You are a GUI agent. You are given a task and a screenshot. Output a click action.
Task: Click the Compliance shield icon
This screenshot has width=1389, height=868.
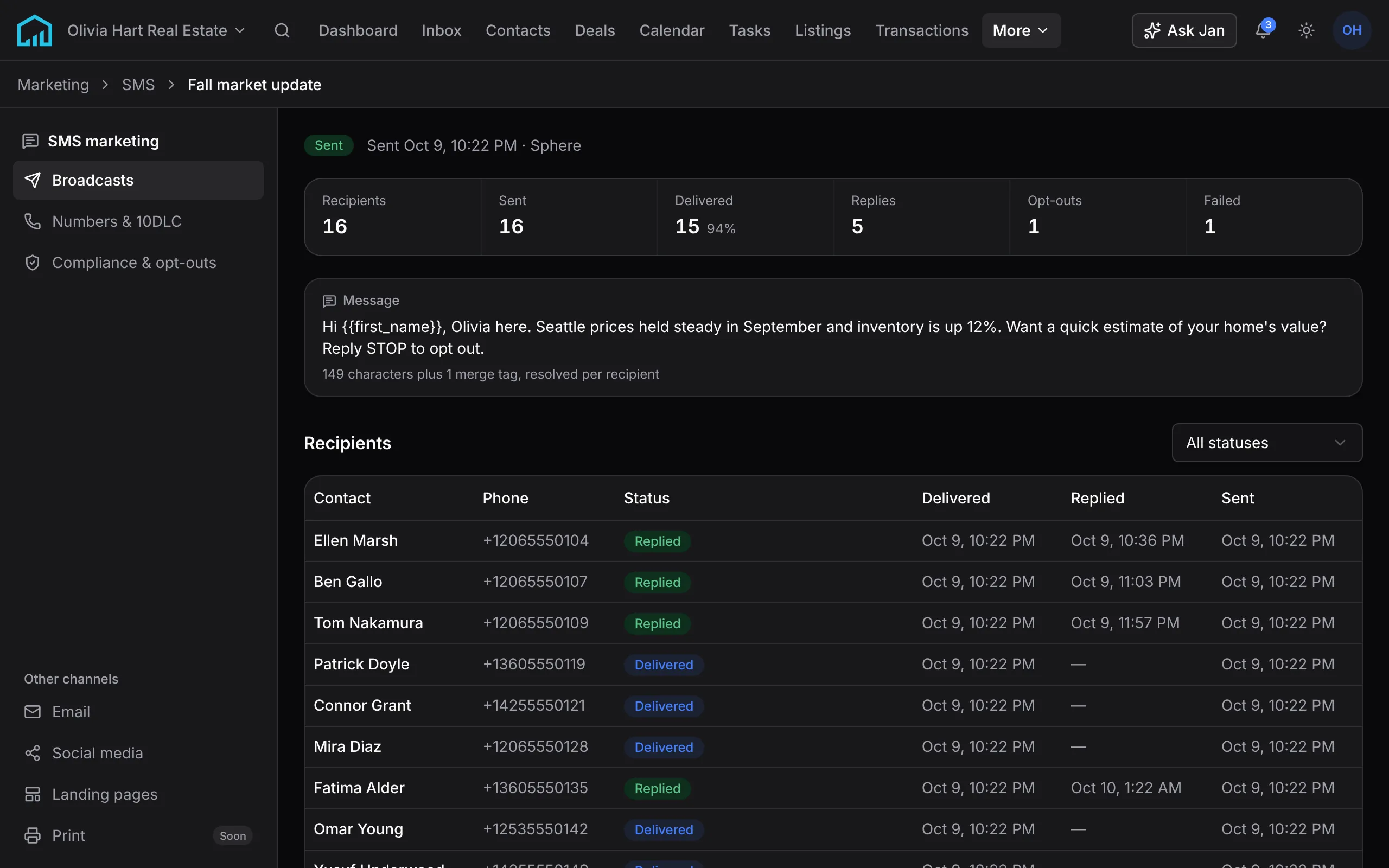[33, 263]
